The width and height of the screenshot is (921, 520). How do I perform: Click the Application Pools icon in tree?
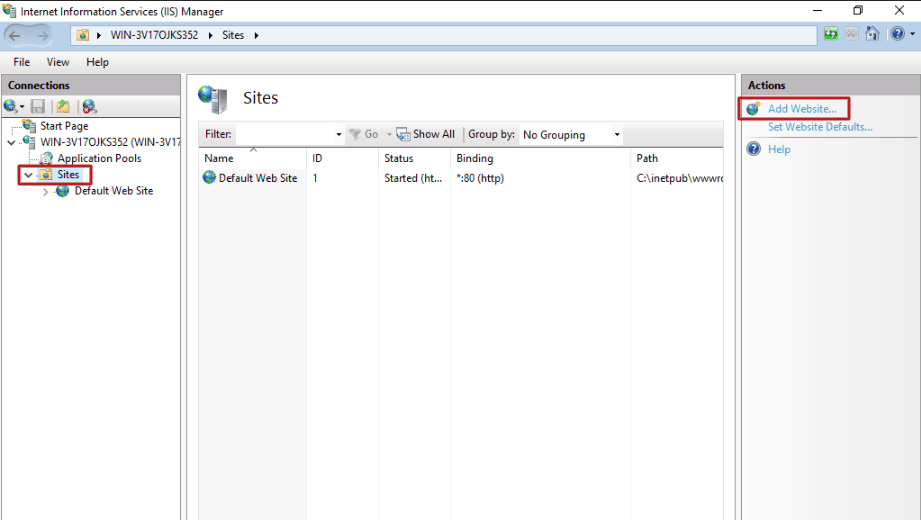[46, 158]
